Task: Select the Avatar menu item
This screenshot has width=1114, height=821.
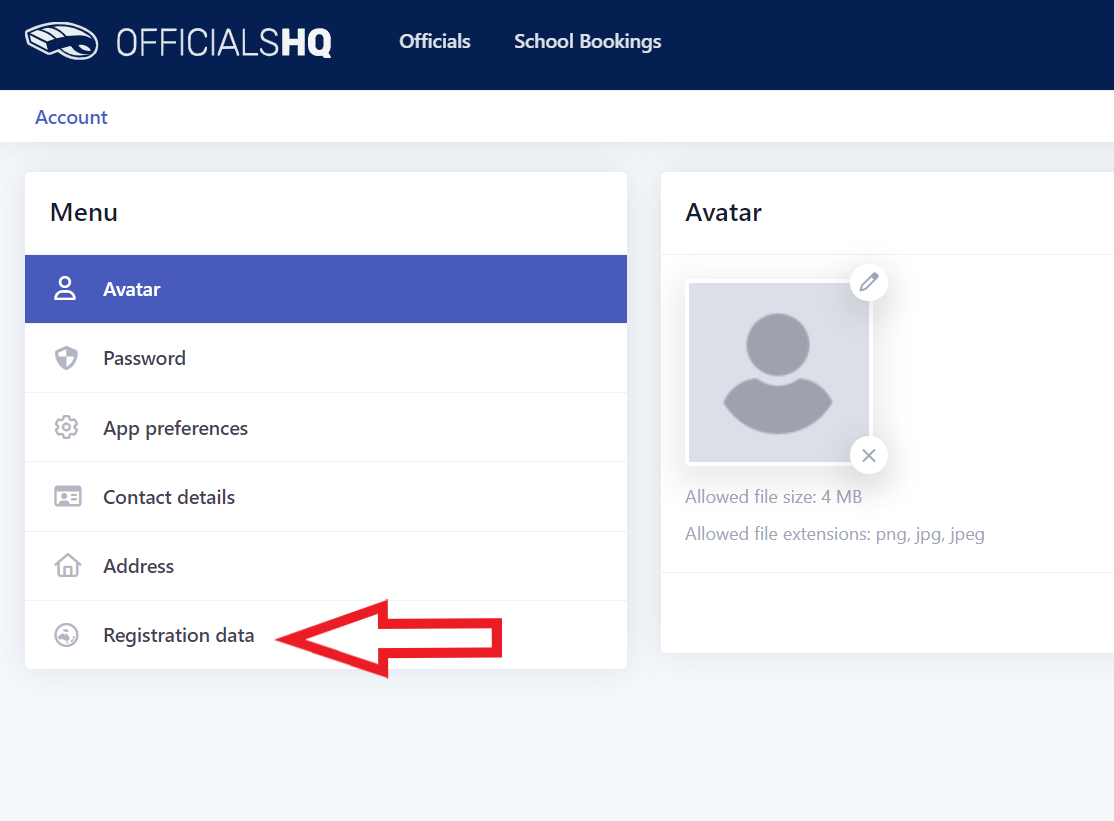Action: click(326, 289)
